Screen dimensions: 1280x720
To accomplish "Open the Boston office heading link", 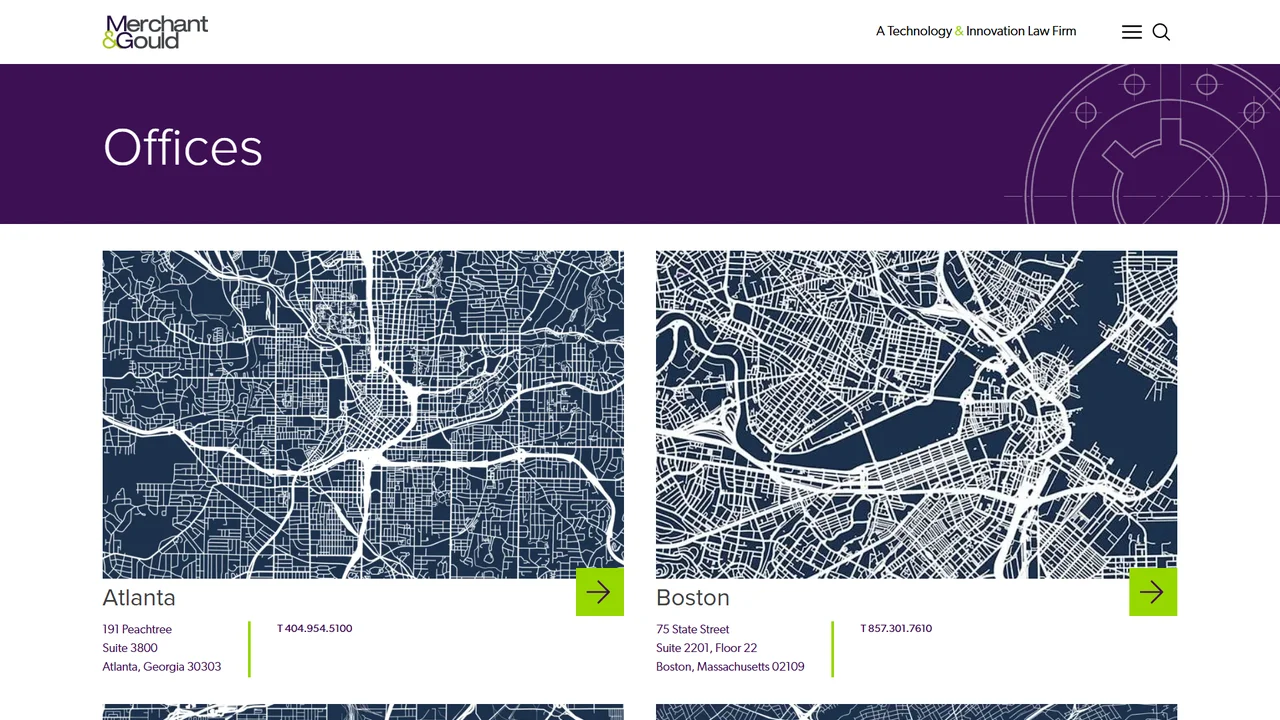I will pyautogui.click(x=693, y=597).
